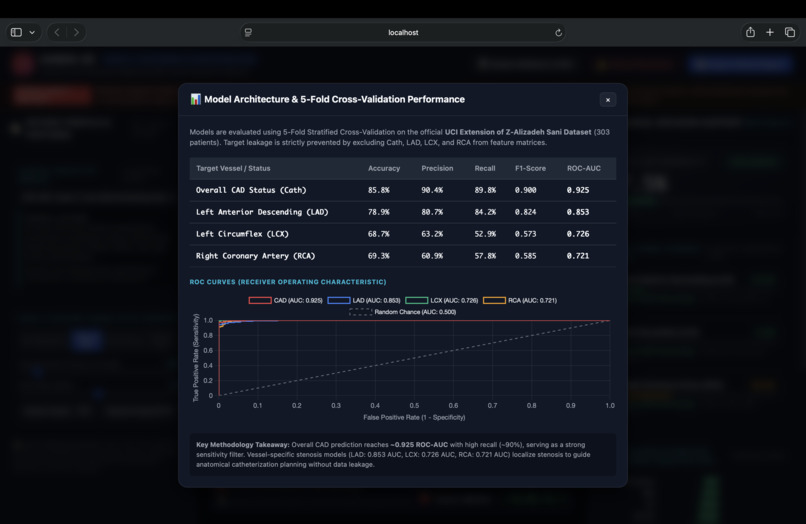Click the 'Overall CAD Status (Cath)' row label
Screen dimensions: 806x524
pyautogui.click(x=251, y=190)
